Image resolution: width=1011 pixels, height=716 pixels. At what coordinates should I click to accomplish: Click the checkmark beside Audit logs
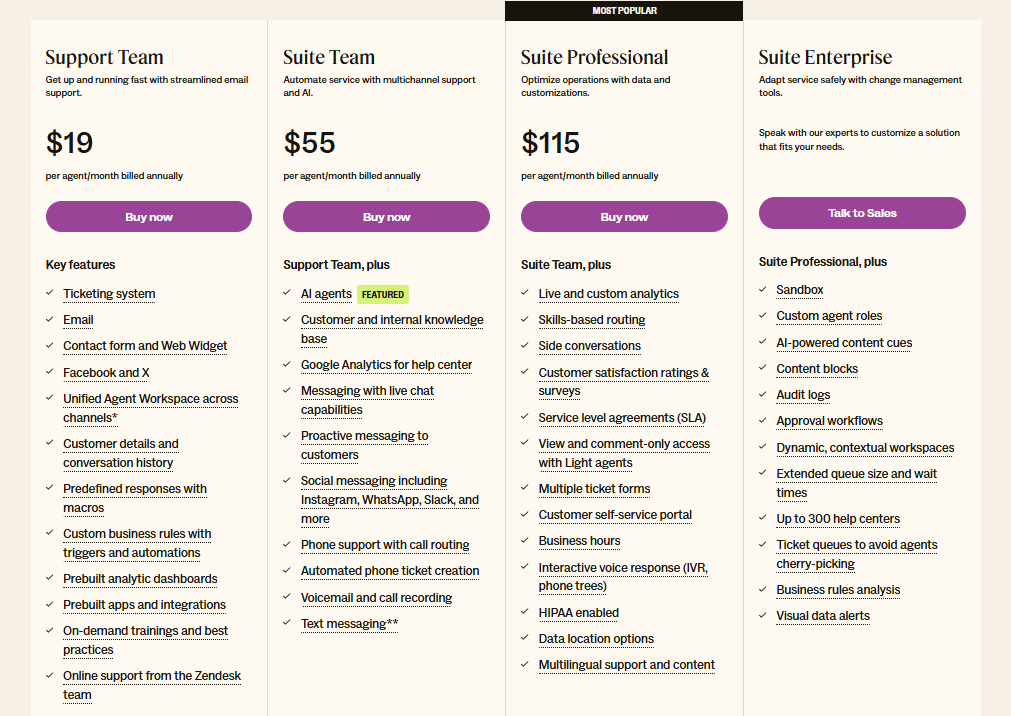(x=761, y=394)
